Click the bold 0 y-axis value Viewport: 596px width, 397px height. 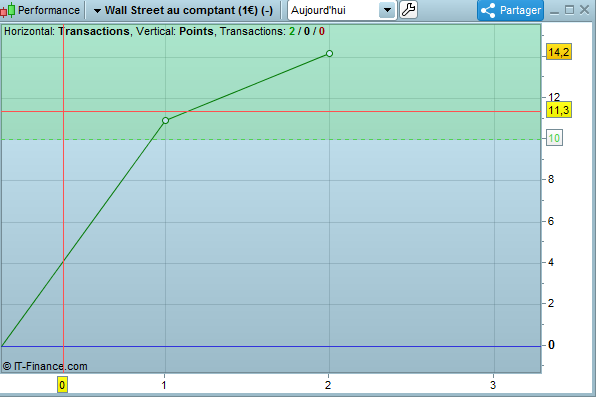point(551,345)
